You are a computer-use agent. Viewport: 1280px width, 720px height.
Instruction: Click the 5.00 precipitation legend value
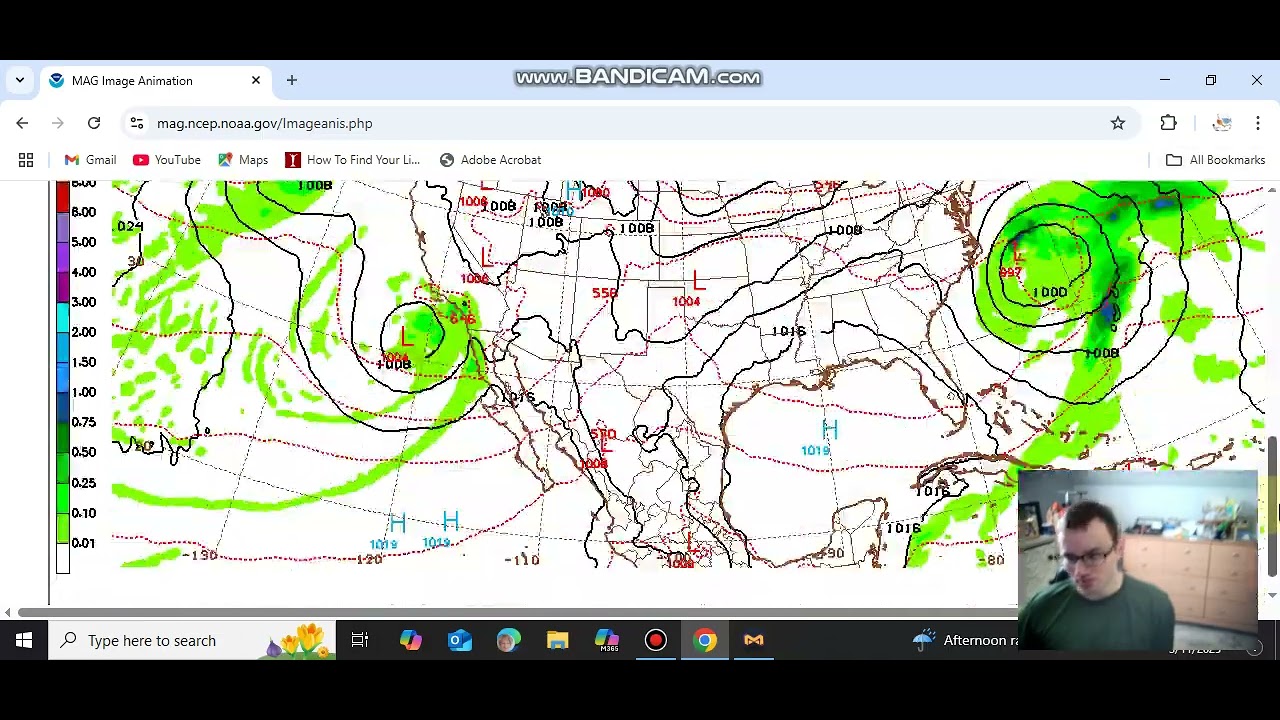point(84,242)
